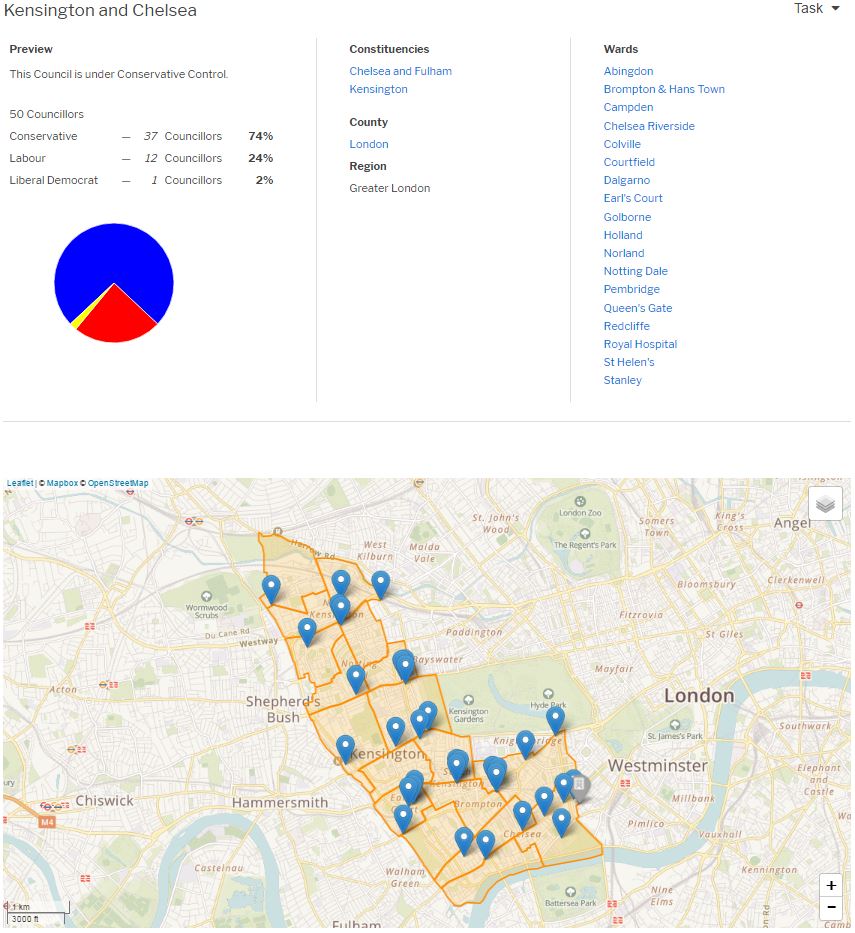Screen dimensions: 855x933
Task: Open the Brompton & Hans Town ward
Action: point(663,89)
